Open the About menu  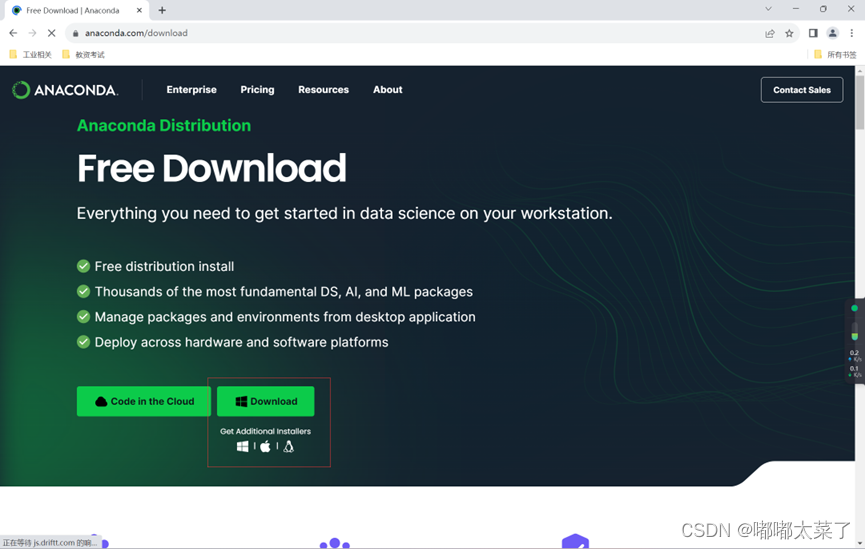[x=387, y=89]
